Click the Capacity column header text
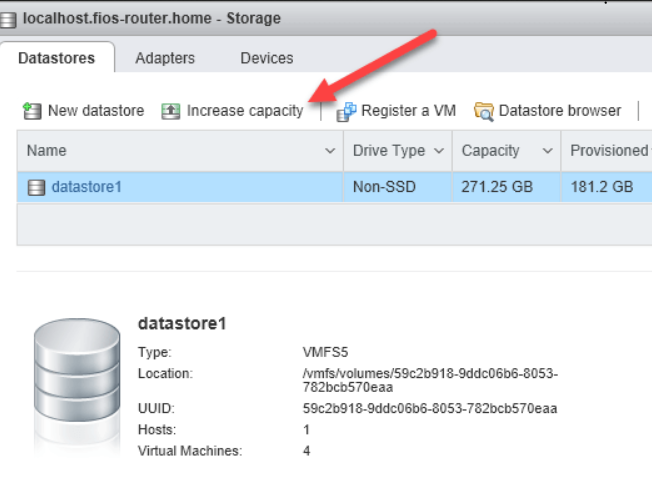The width and height of the screenshot is (652, 501). 490,151
